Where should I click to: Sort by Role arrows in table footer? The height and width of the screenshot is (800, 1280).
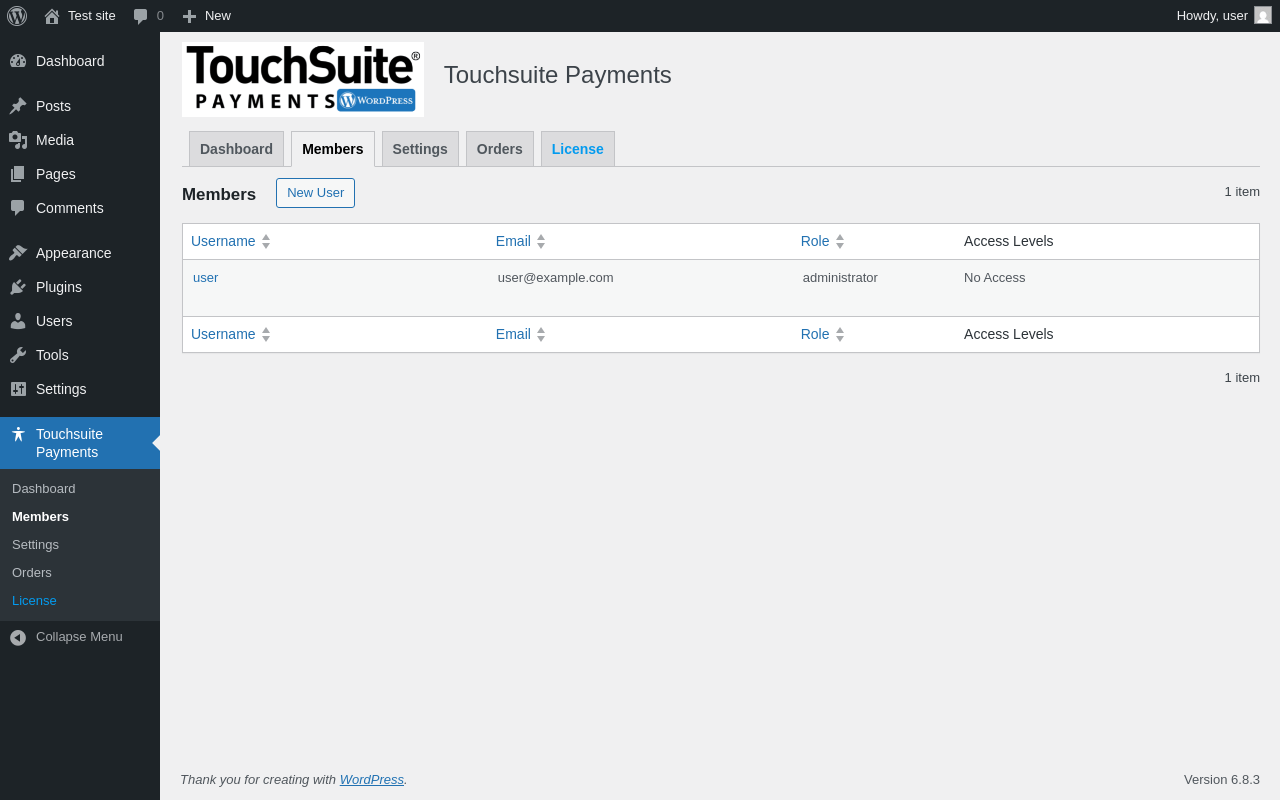click(840, 334)
